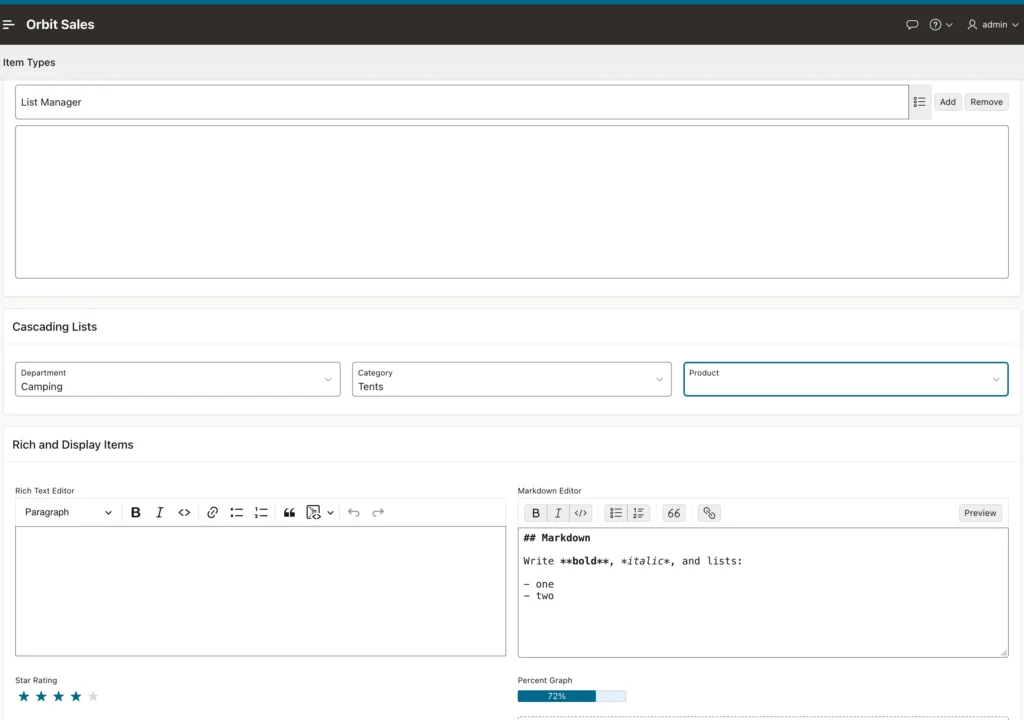Insert block quote in Rich Text Editor
This screenshot has height=720, width=1024.
(x=289, y=512)
